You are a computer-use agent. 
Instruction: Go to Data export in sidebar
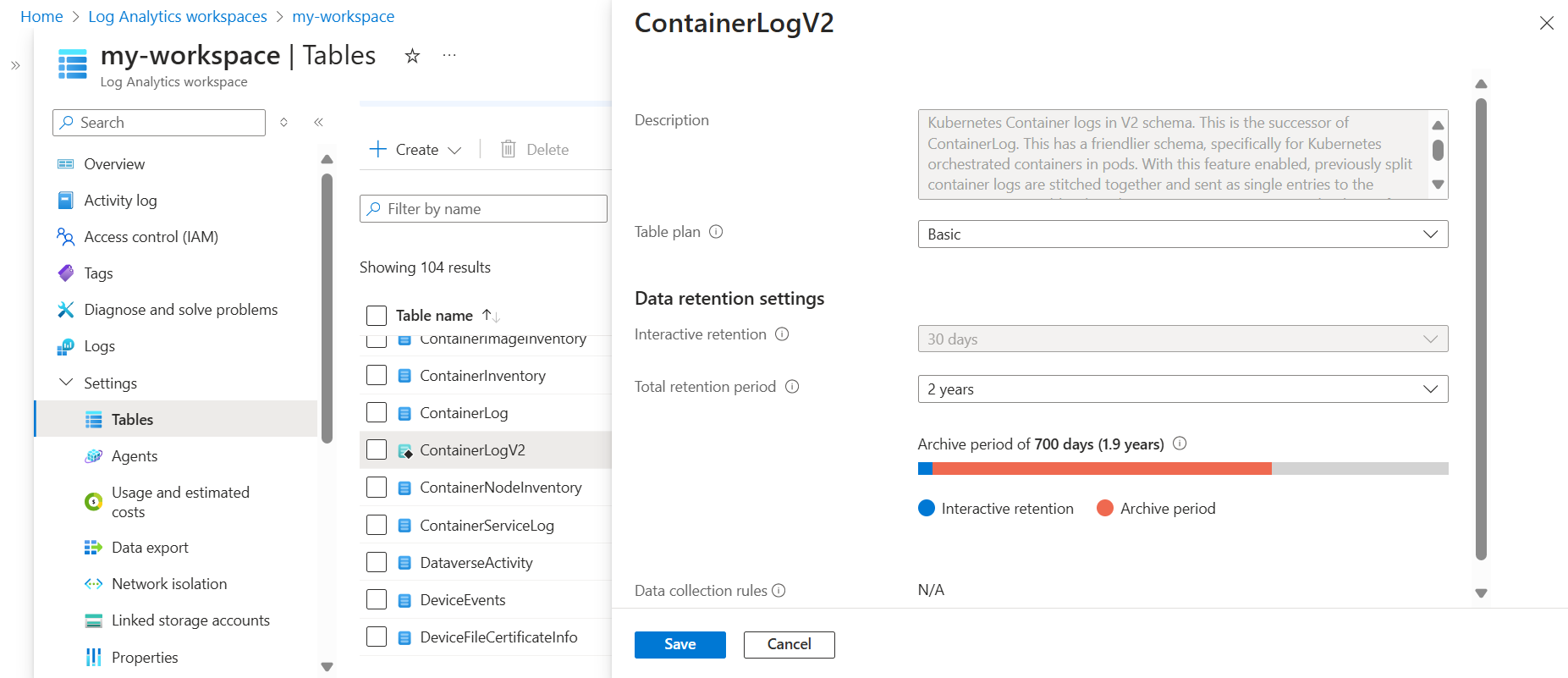tap(150, 548)
